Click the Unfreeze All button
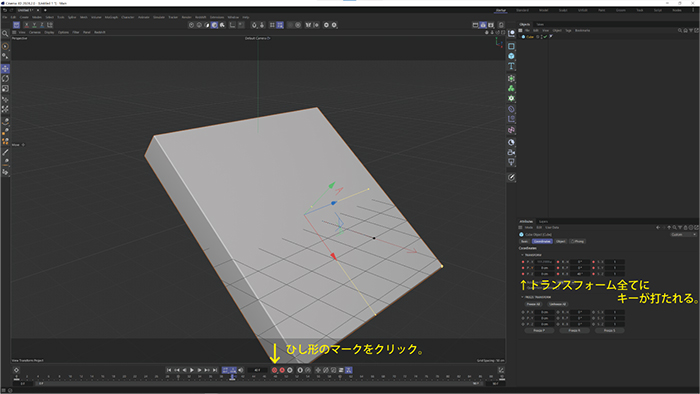 (557, 304)
